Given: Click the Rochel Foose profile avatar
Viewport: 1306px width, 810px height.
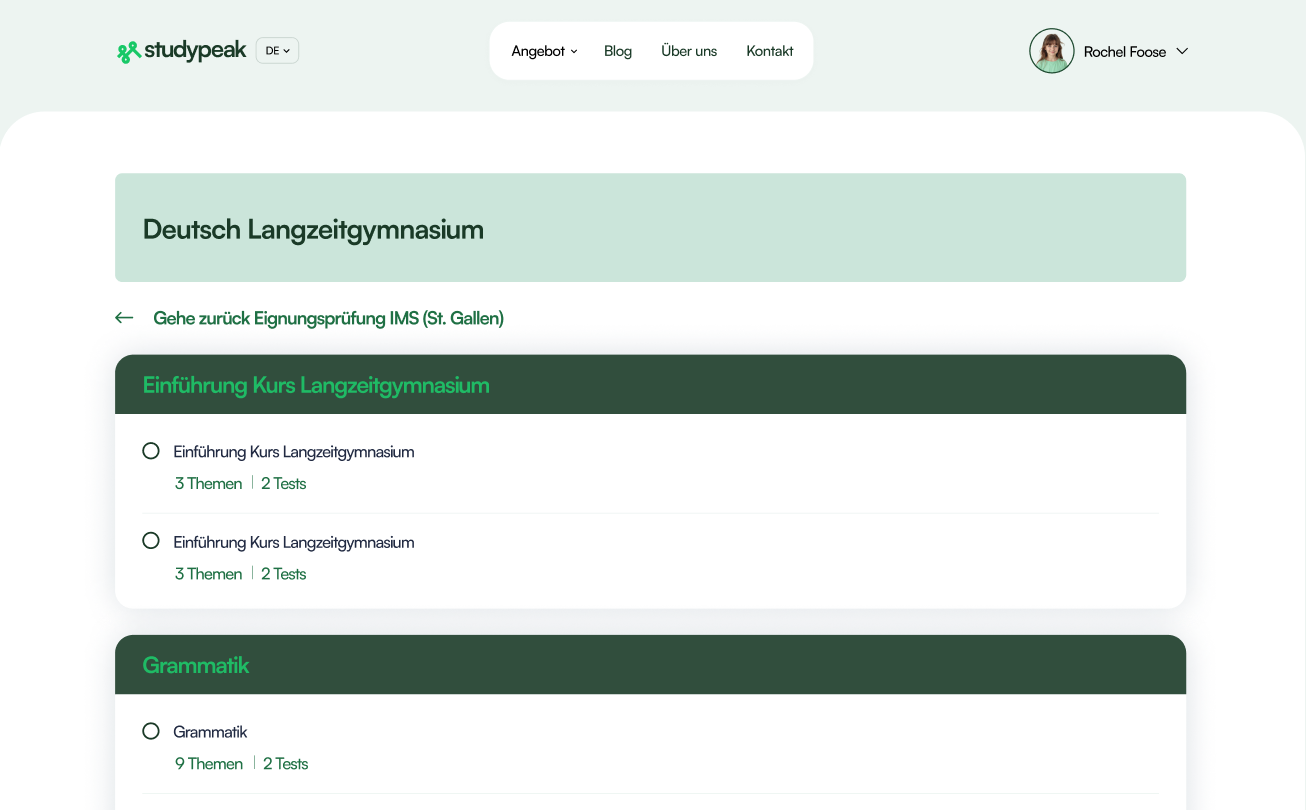Looking at the screenshot, I should point(1051,51).
